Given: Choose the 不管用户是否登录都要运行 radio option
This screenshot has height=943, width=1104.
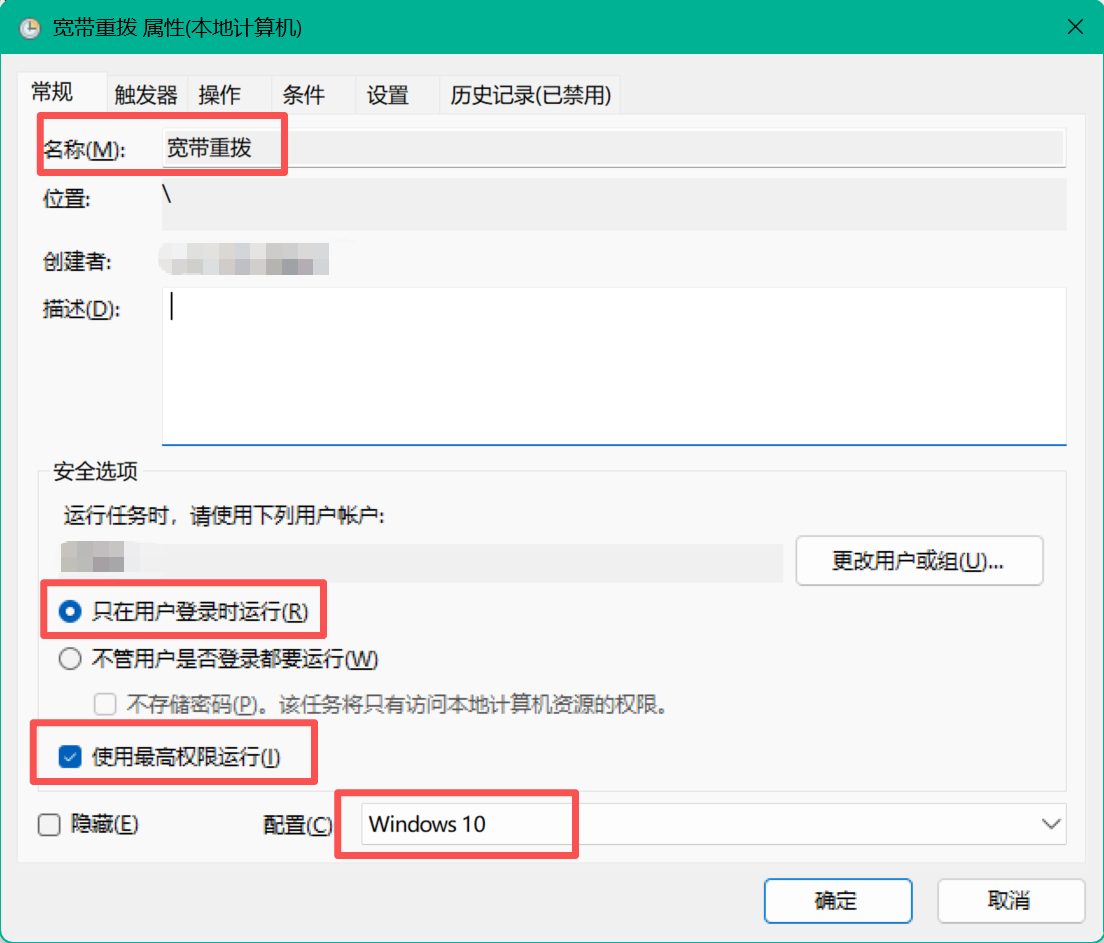Looking at the screenshot, I should tap(70, 659).
